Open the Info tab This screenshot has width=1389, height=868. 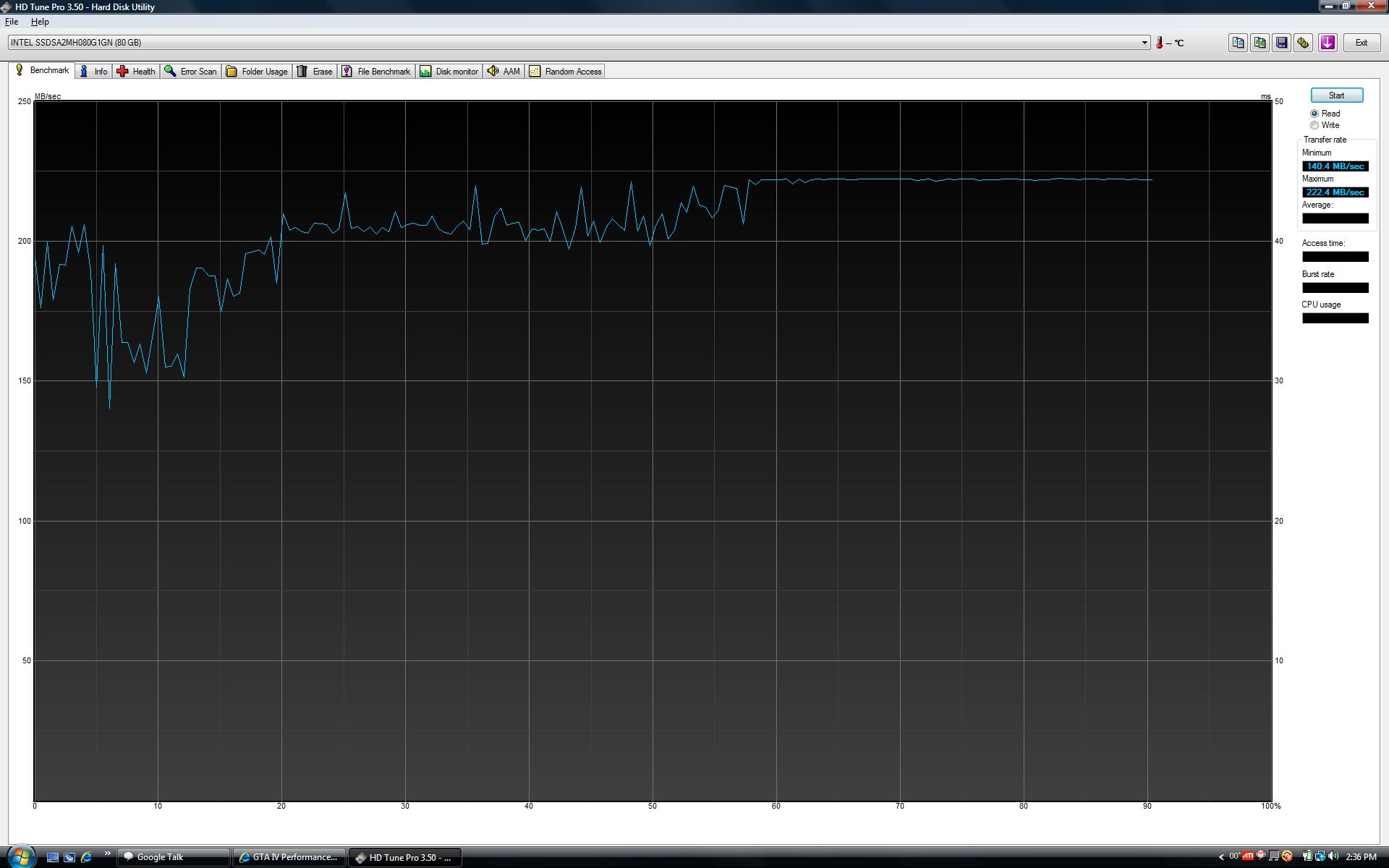[x=94, y=71]
